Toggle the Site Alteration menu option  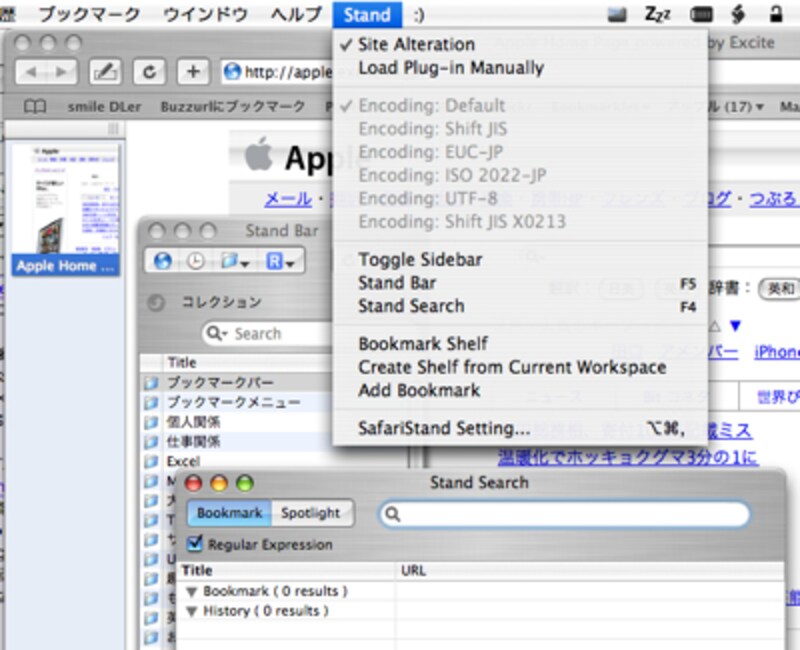(416, 44)
